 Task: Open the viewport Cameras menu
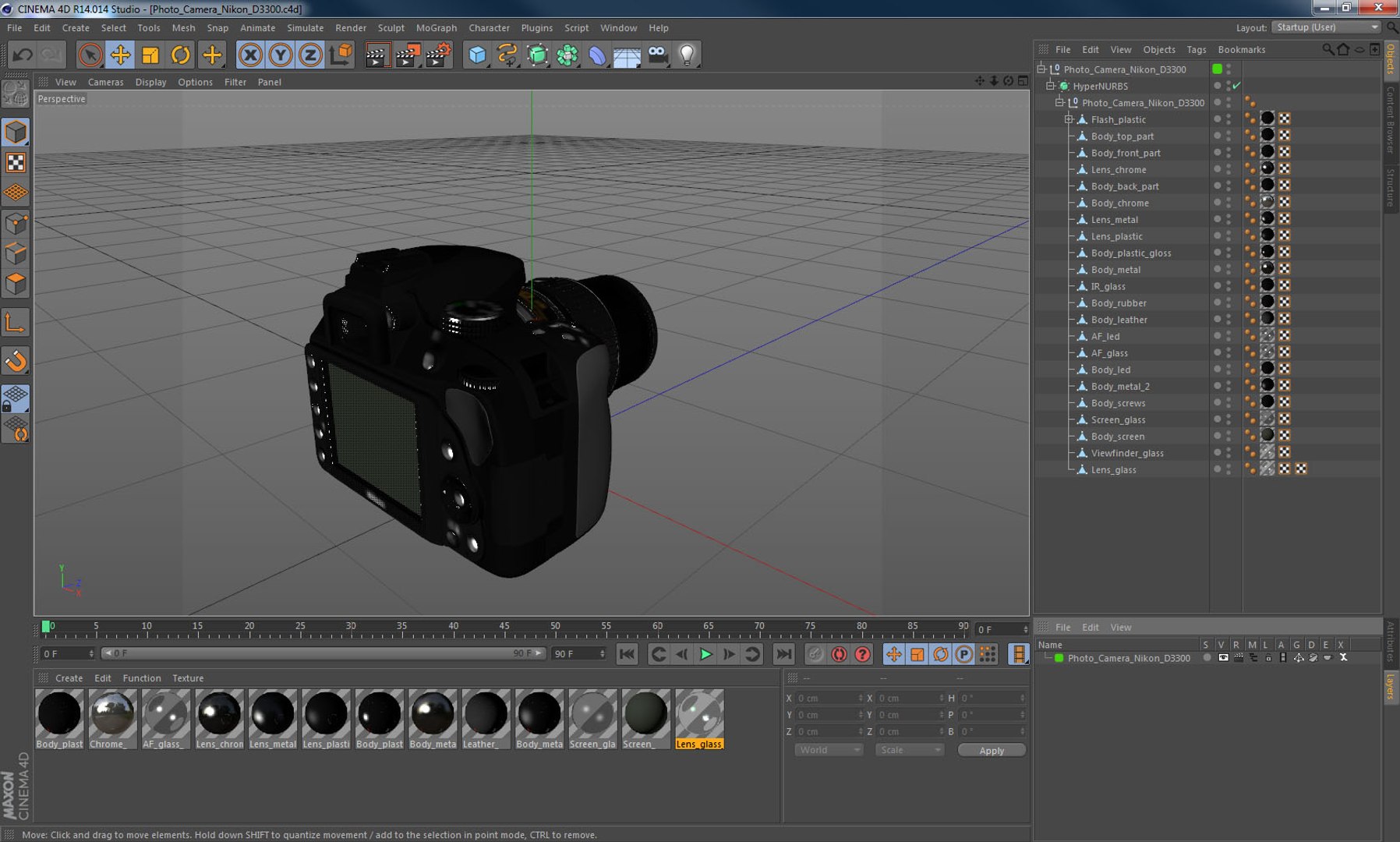click(106, 82)
